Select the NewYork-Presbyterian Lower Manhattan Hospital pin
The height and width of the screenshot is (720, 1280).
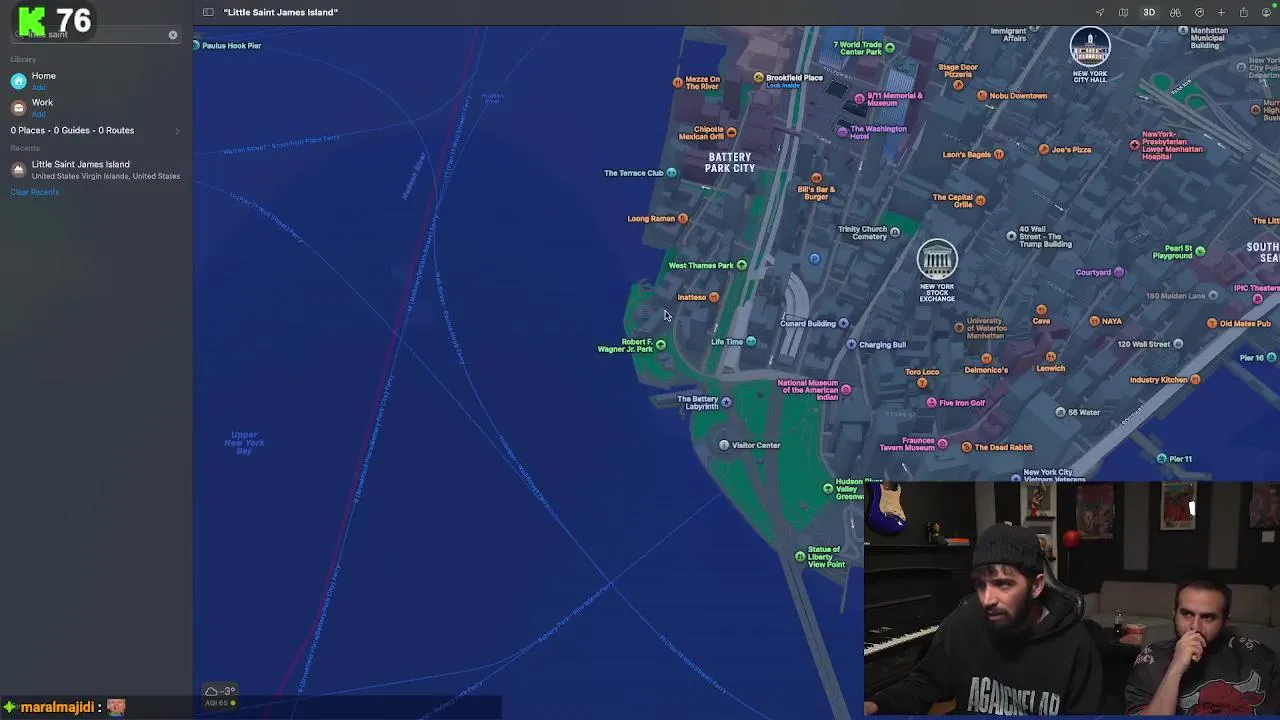click(1135, 145)
